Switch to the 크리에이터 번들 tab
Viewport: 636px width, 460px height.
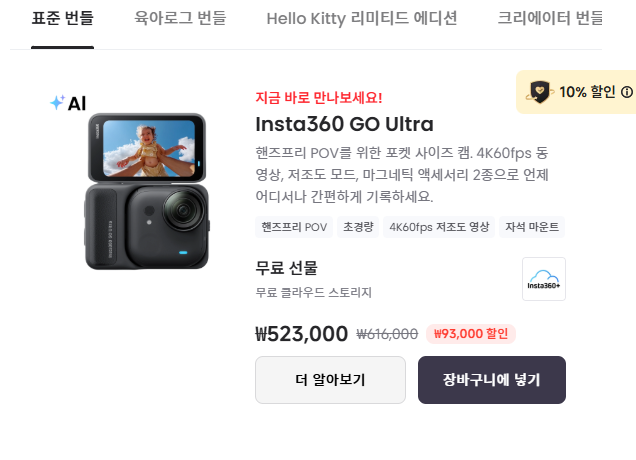tap(550, 18)
